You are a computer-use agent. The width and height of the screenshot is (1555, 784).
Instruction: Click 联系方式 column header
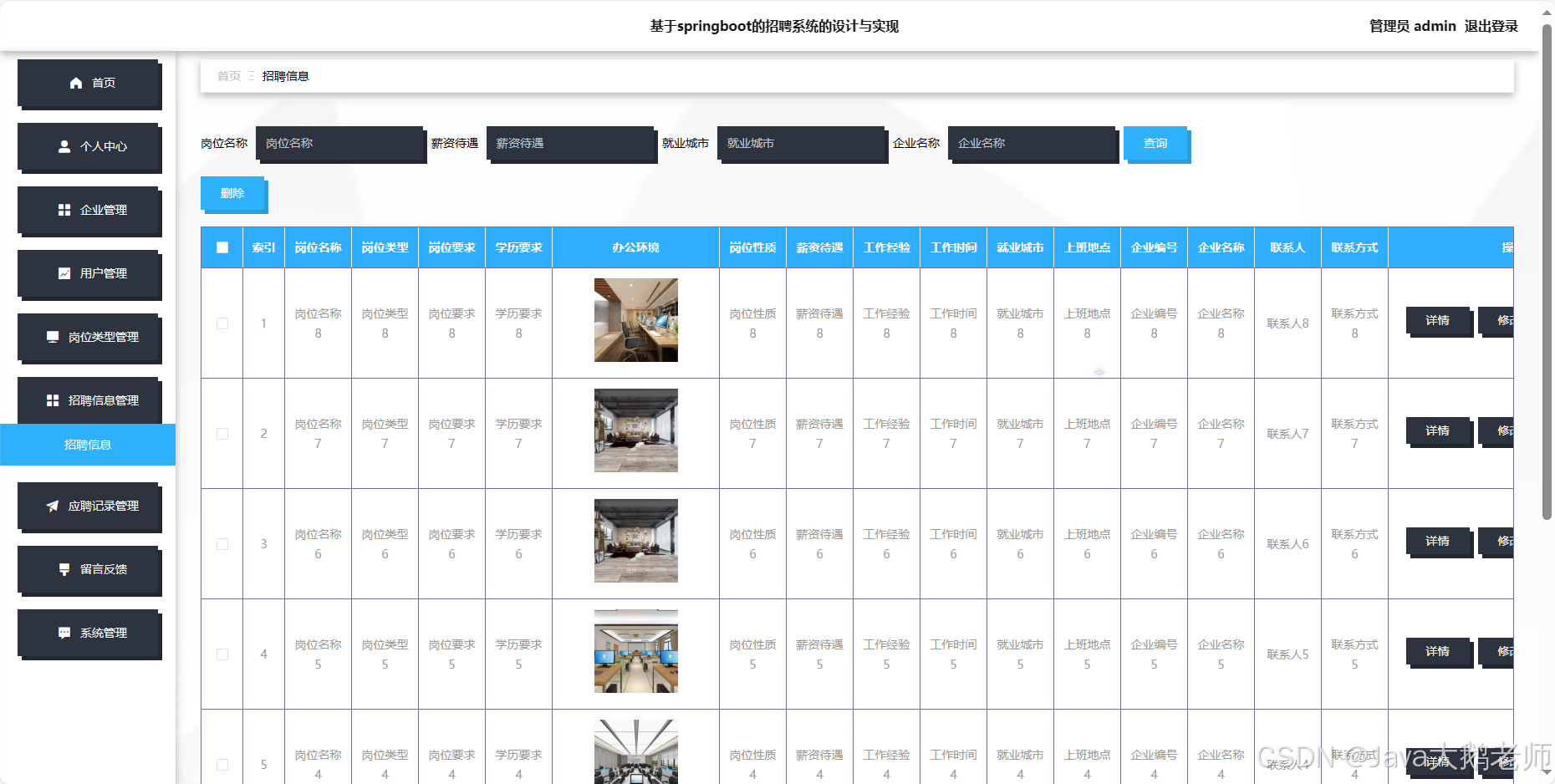coord(1355,247)
